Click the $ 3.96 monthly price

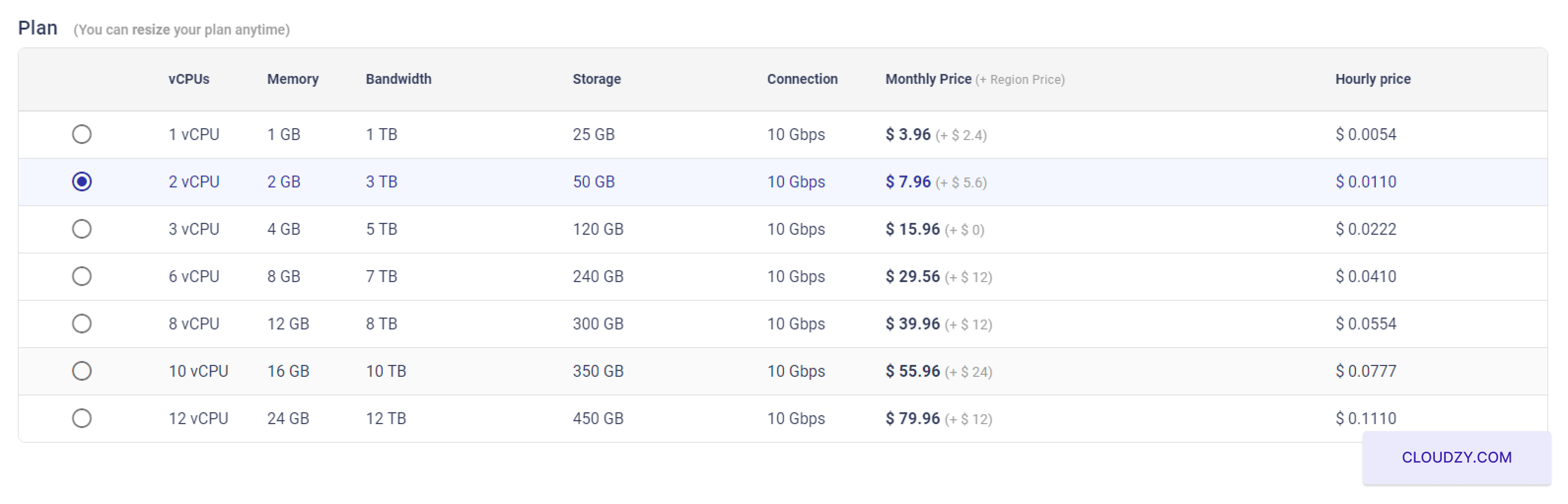click(x=908, y=134)
